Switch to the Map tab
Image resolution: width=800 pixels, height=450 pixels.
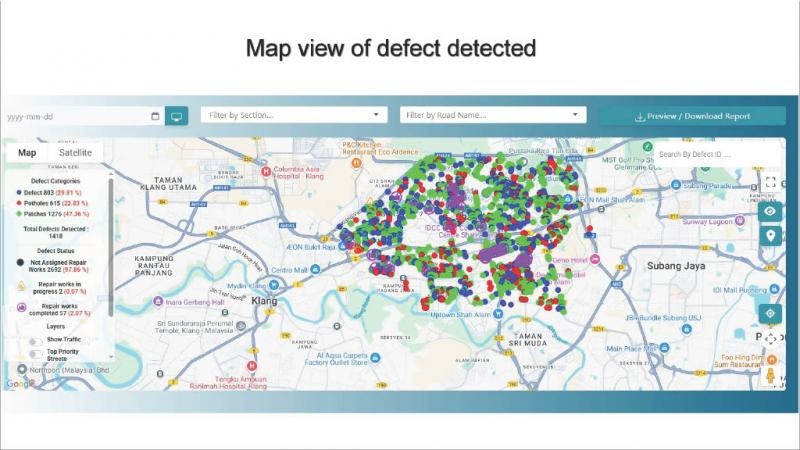[x=27, y=153]
